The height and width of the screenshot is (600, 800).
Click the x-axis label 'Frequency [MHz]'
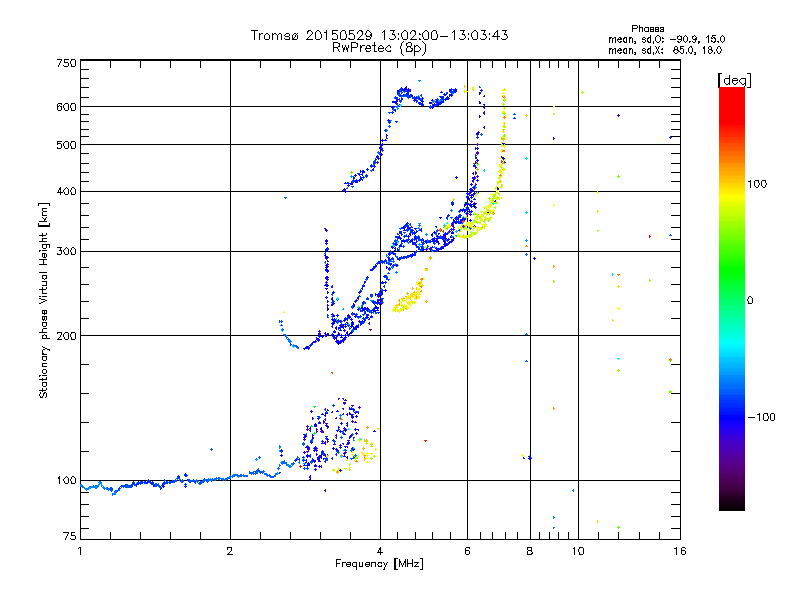pyautogui.click(x=379, y=564)
